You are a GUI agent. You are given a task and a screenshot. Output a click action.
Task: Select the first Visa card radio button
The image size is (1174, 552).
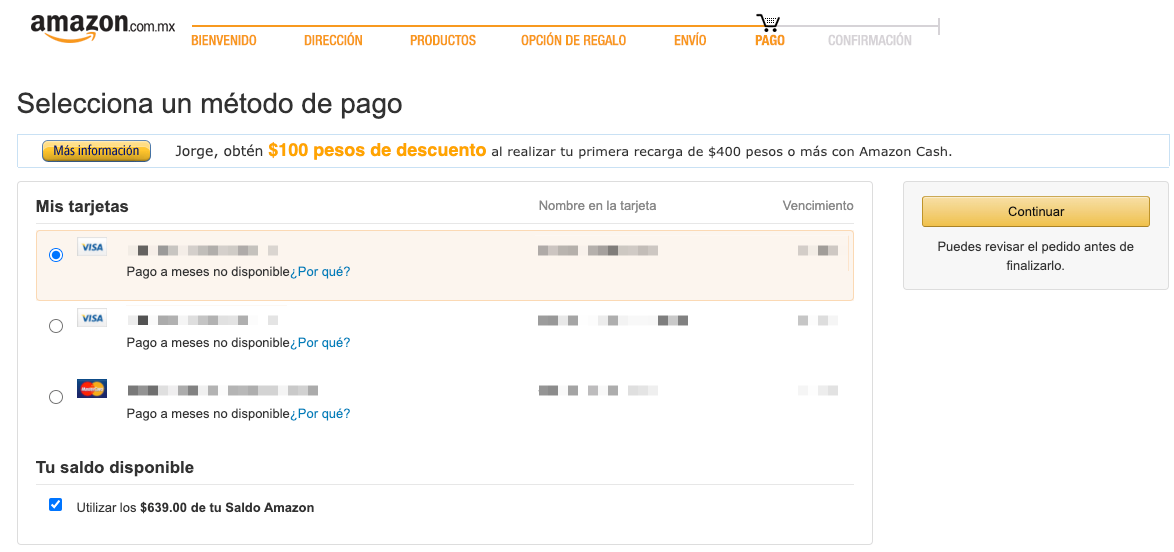(x=55, y=255)
